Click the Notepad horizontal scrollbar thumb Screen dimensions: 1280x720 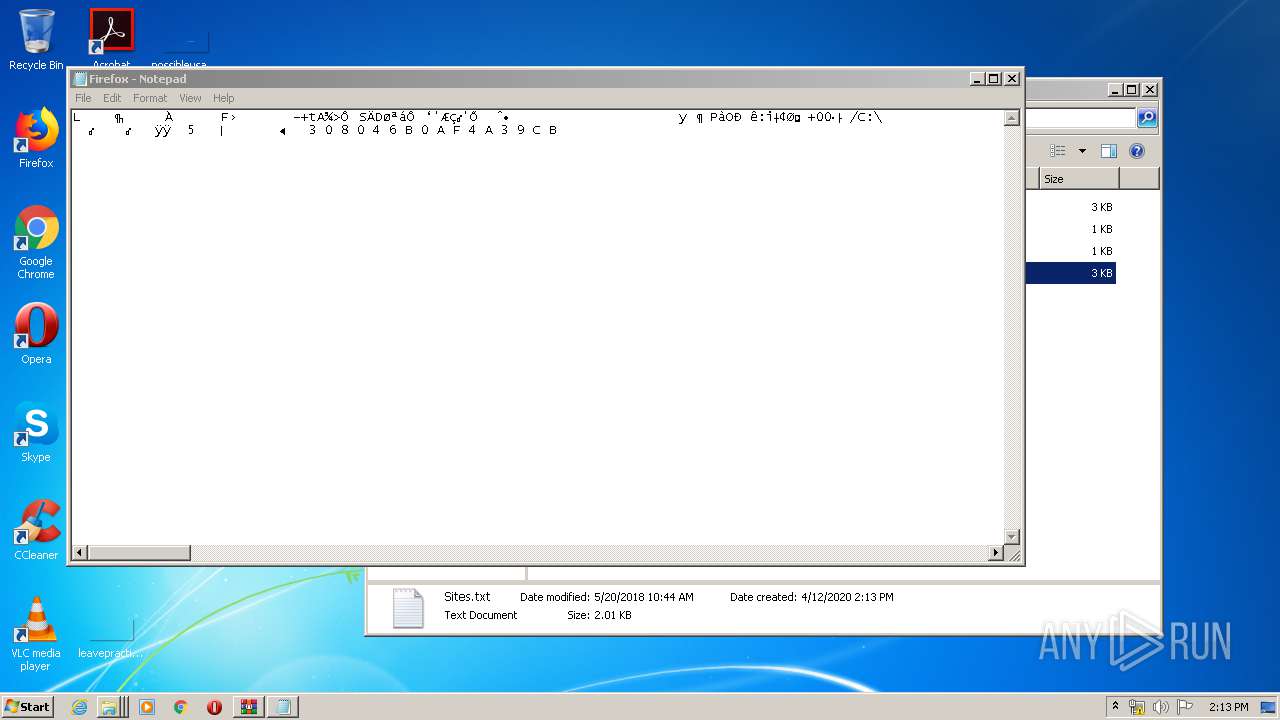click(139, 553)
